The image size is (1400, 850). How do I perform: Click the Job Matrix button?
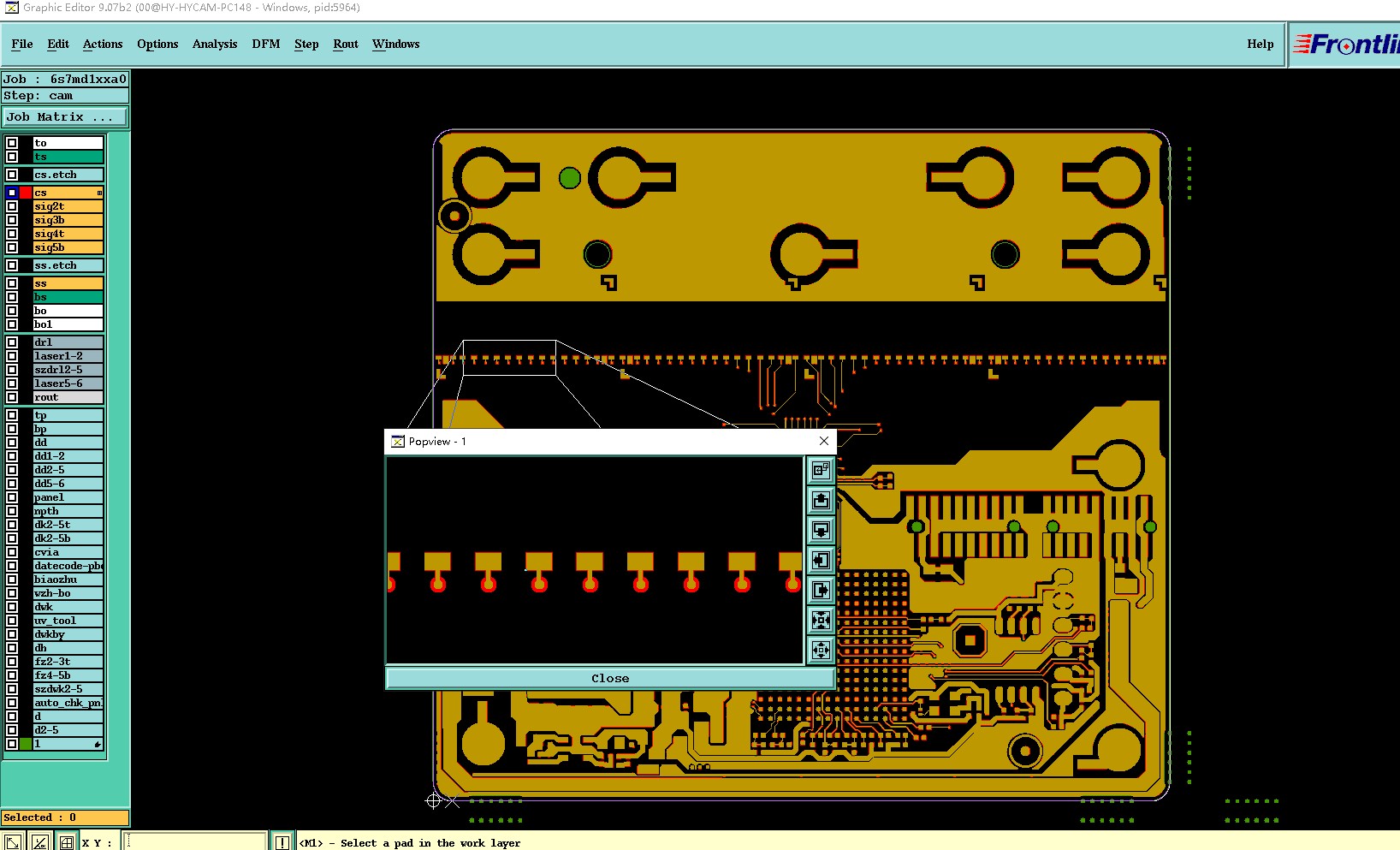click(x=65, y=116)
